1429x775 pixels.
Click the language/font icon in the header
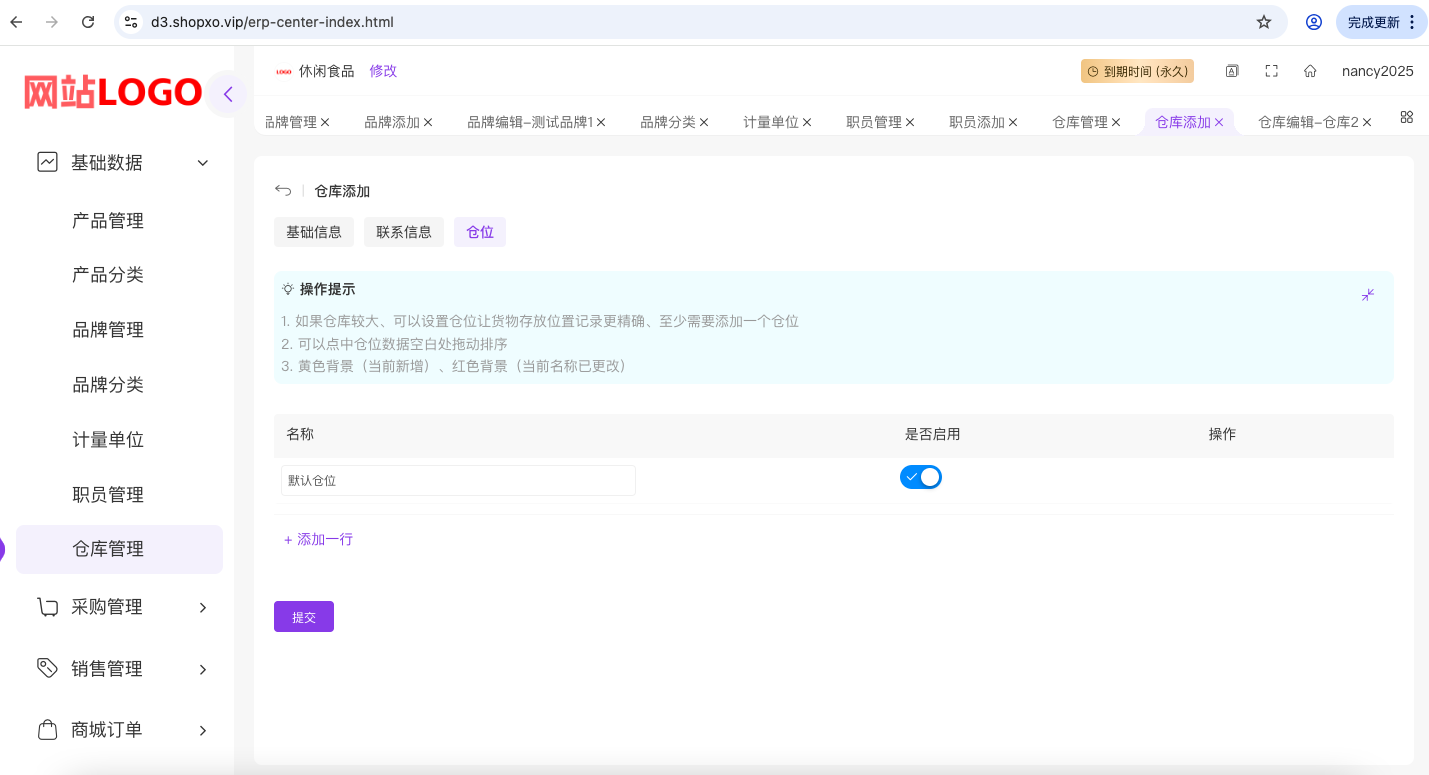[1233, 71]
